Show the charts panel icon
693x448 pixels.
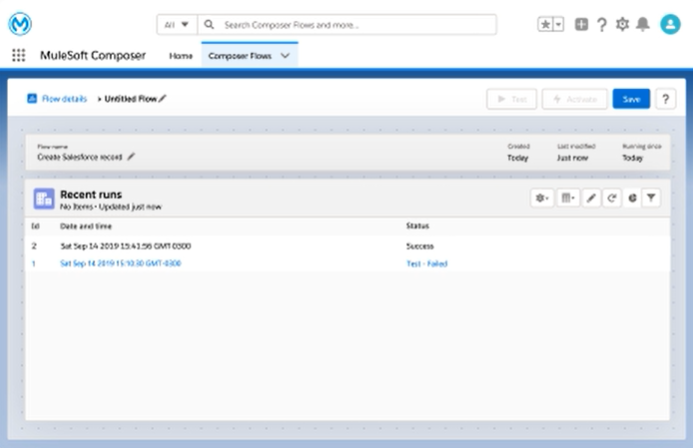tap(632, 198)
